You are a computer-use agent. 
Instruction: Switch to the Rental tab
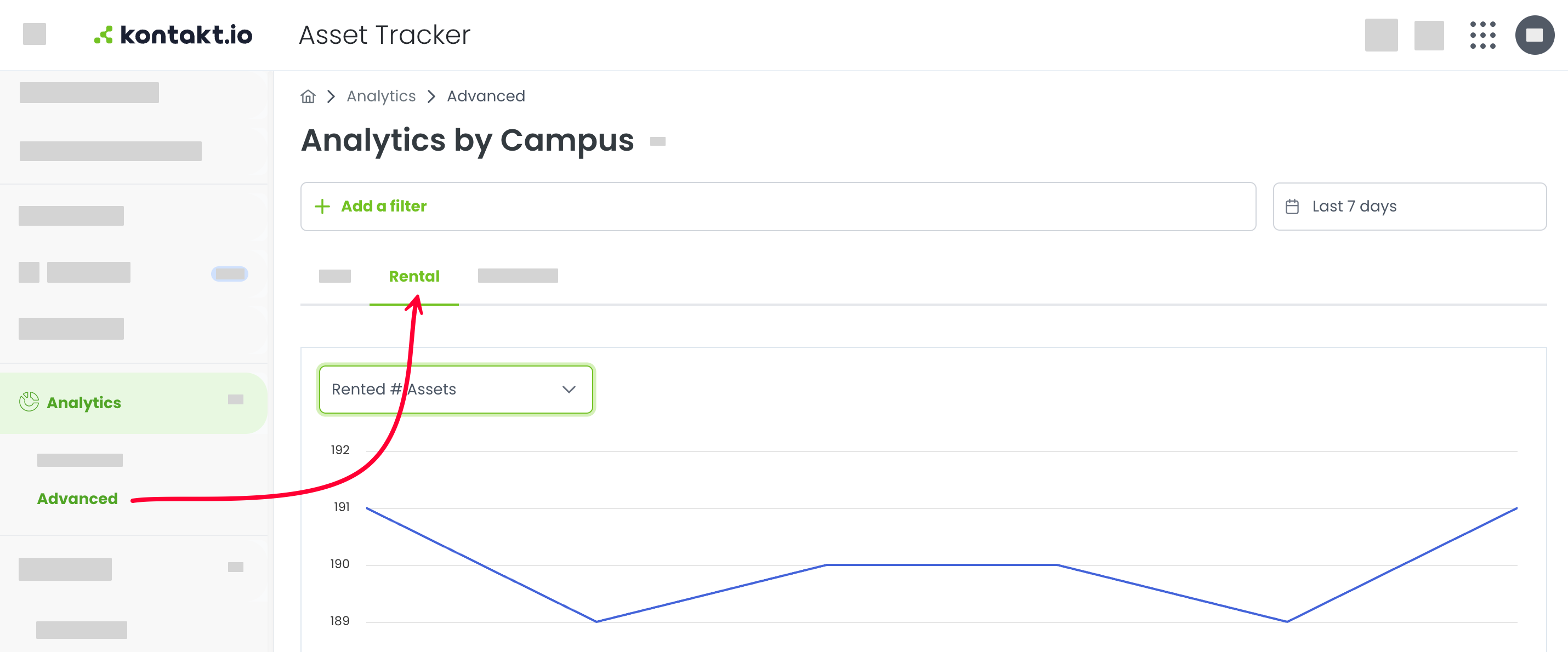pos(414,276)
